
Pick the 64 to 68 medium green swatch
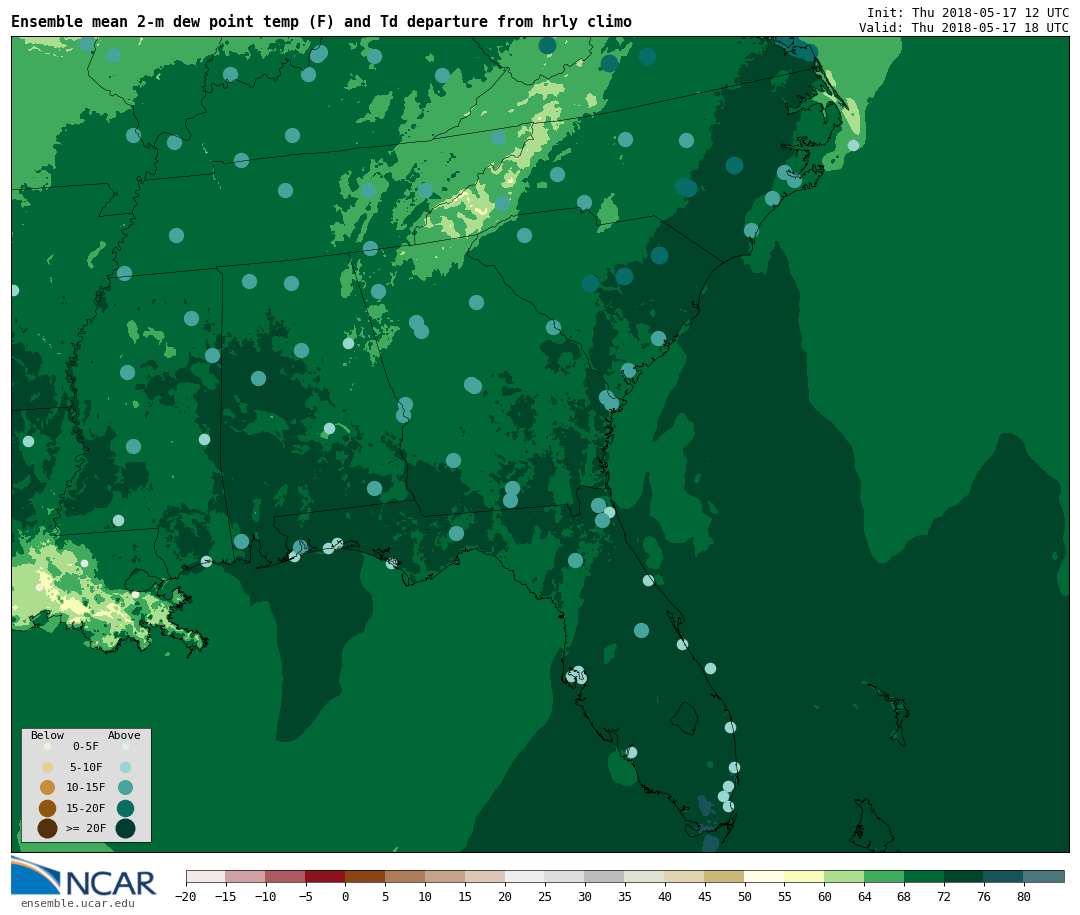point(885,876)
